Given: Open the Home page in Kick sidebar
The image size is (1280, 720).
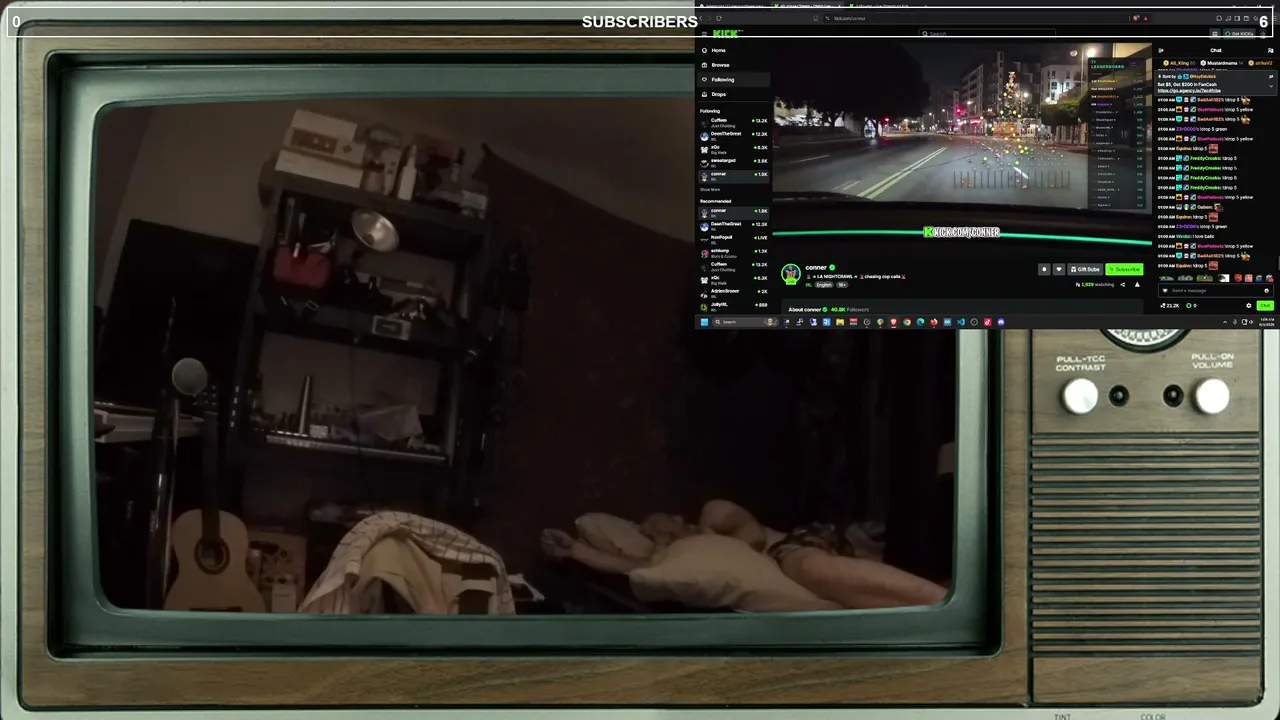Looking at the screenshot, I should (733, 50).
